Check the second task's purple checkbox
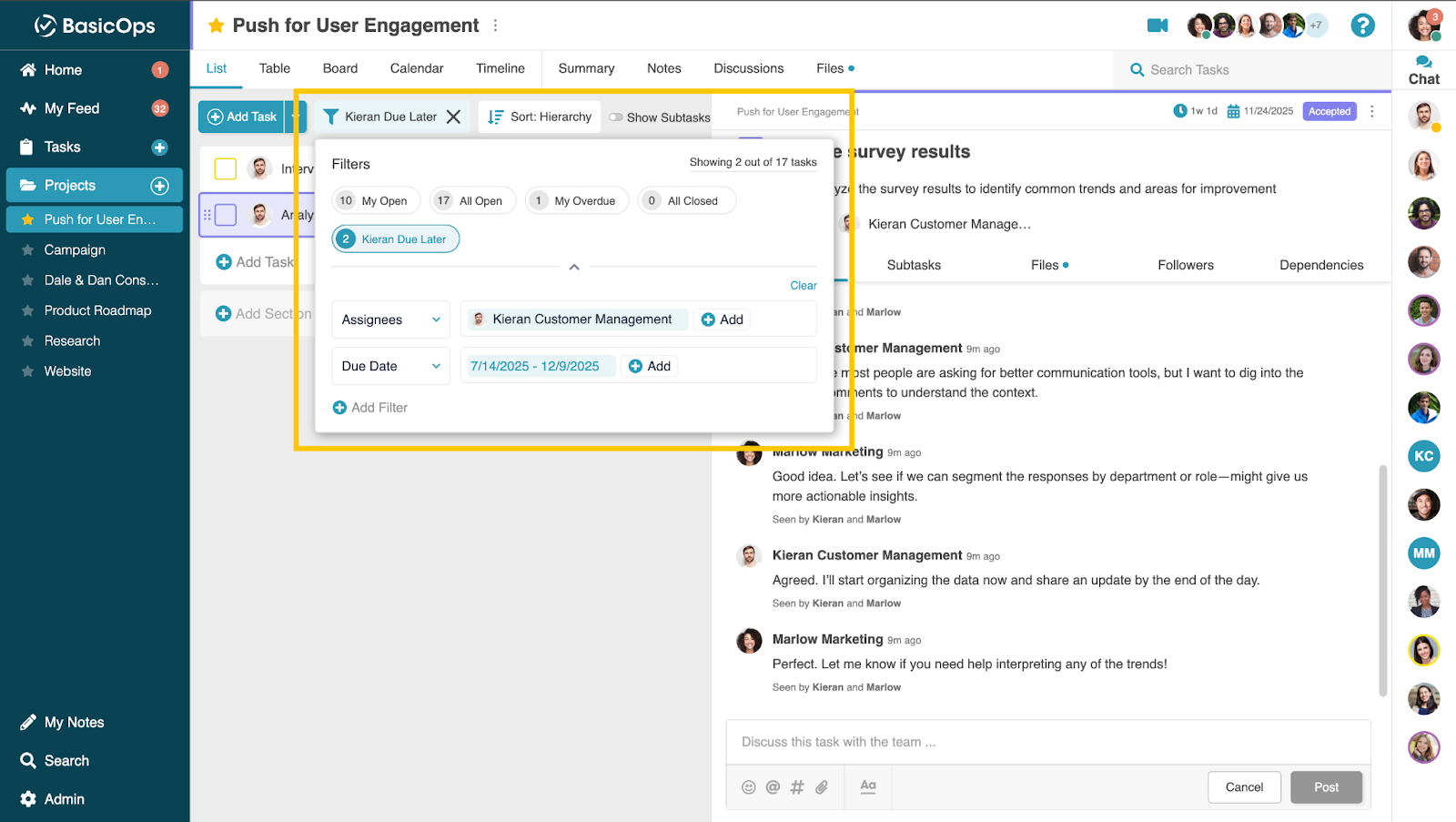The width and height of the screenshot is (1456, 822). pos(226,215)
